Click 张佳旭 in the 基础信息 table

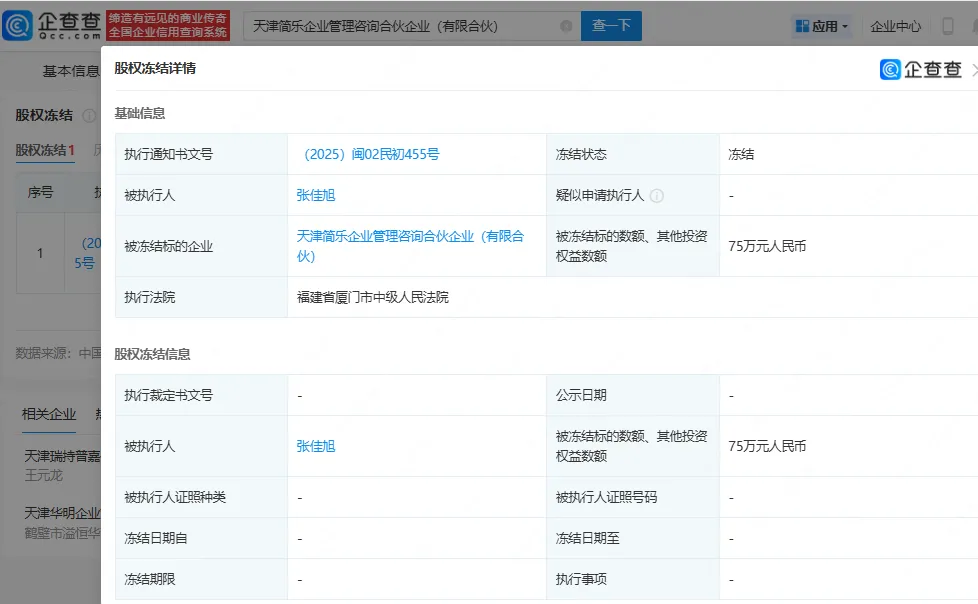click(316, 196)
